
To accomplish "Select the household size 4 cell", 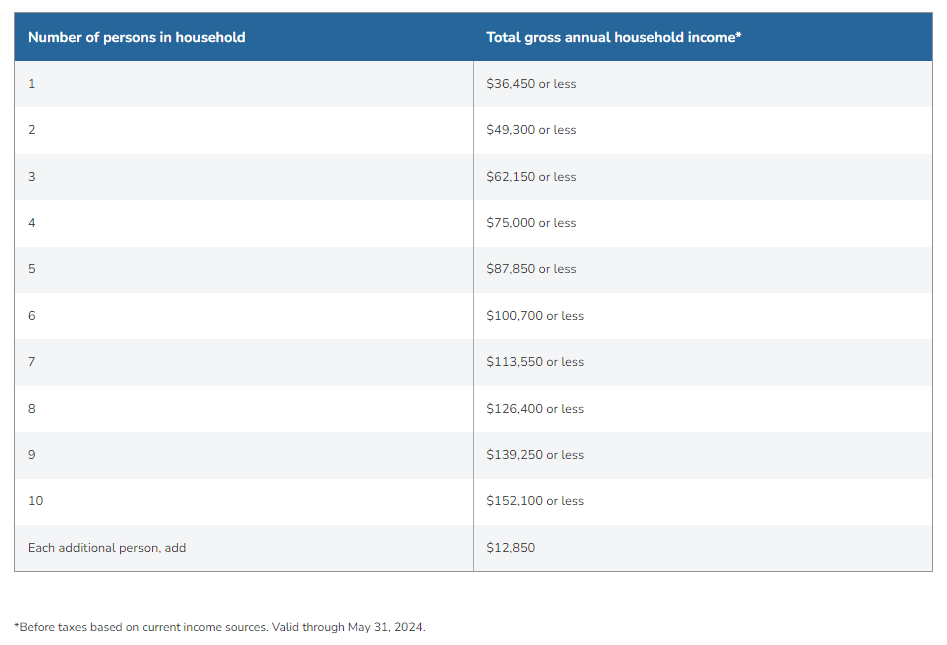I will (32, 223).
